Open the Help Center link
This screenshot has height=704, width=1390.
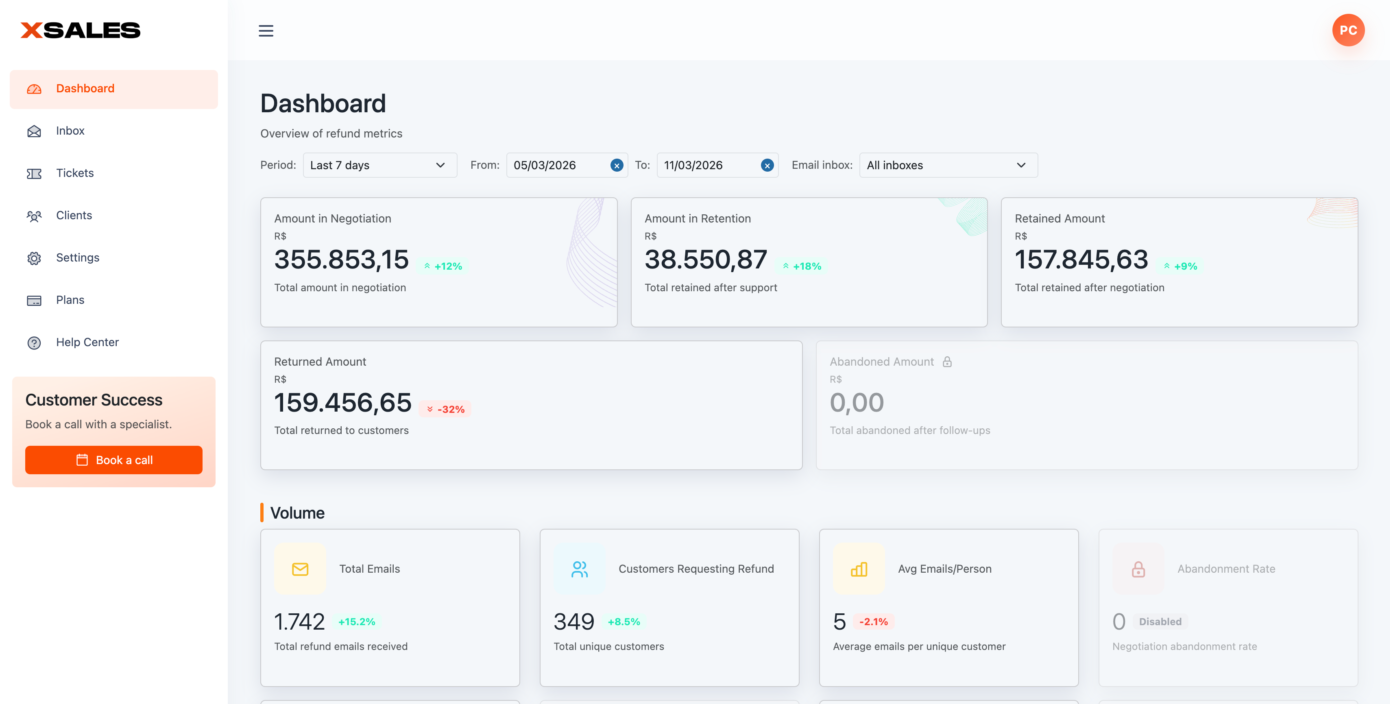(87, 342)
